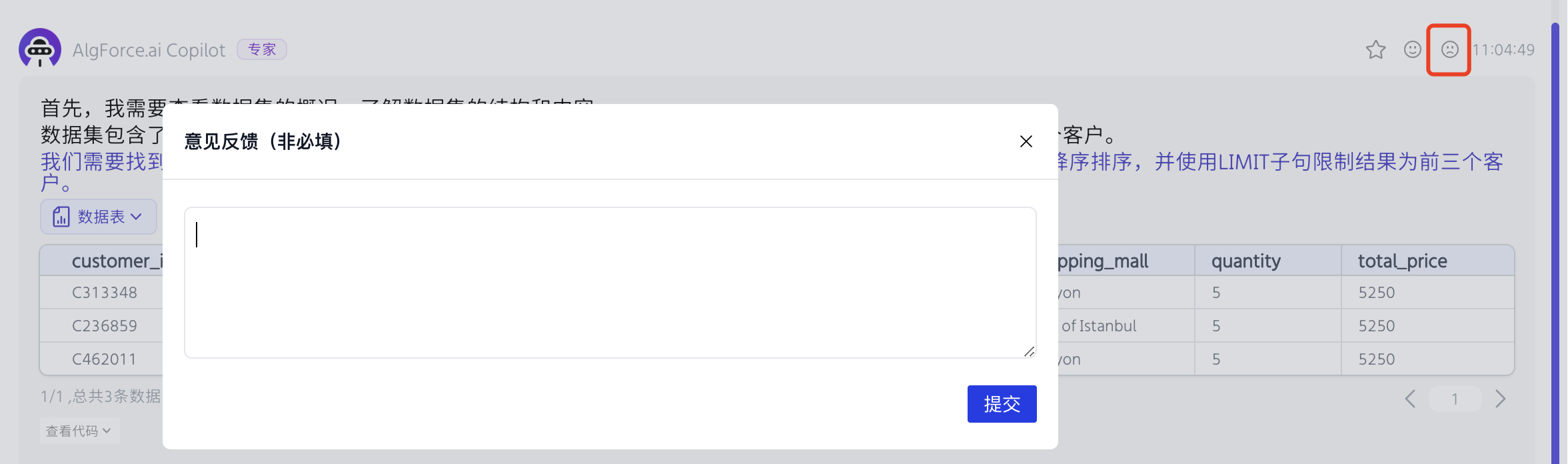
Task: Submit feedback with the 提交 button
Action: coord(1002,404)
